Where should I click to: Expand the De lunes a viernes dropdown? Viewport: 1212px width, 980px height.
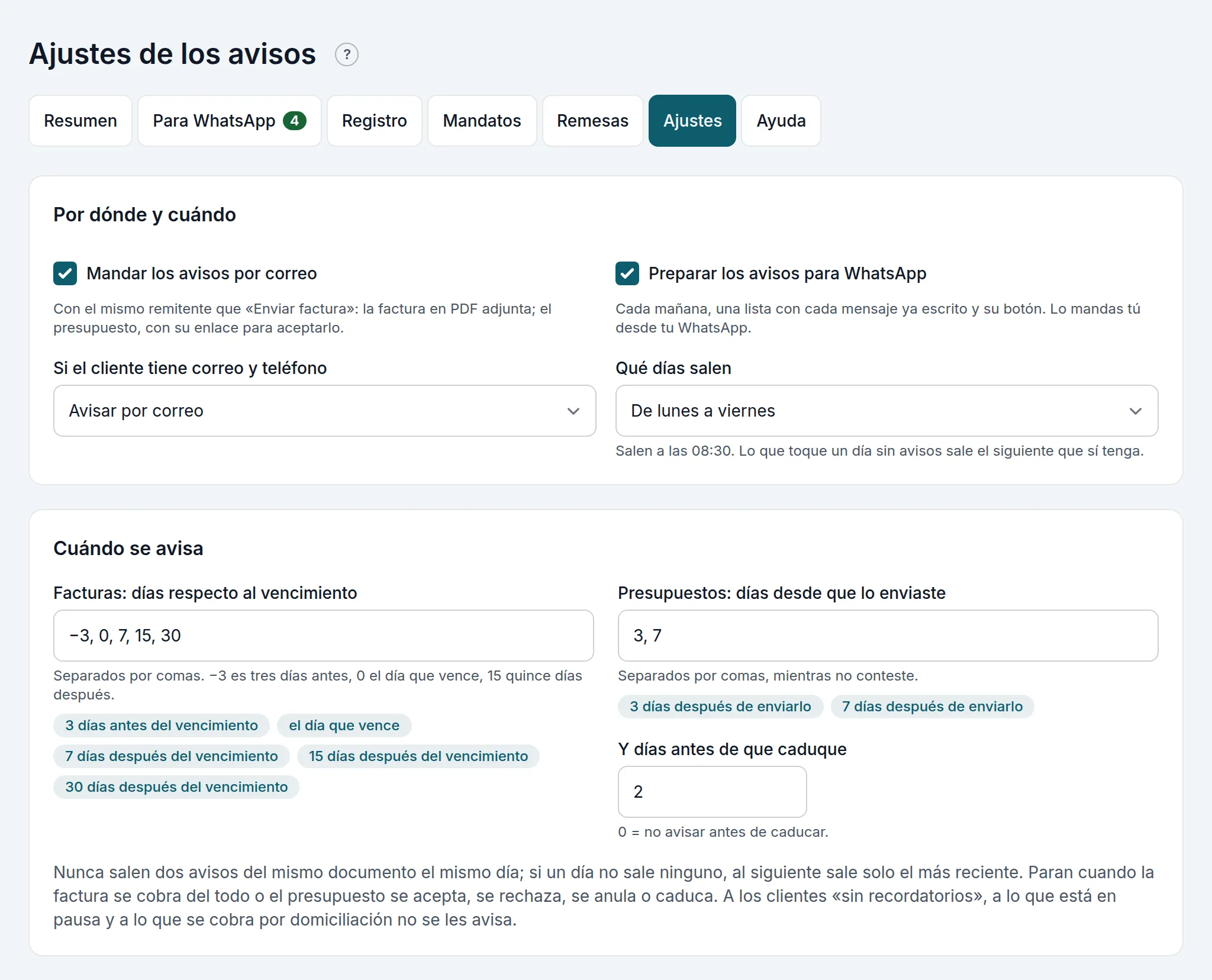[x=887, y=411]
